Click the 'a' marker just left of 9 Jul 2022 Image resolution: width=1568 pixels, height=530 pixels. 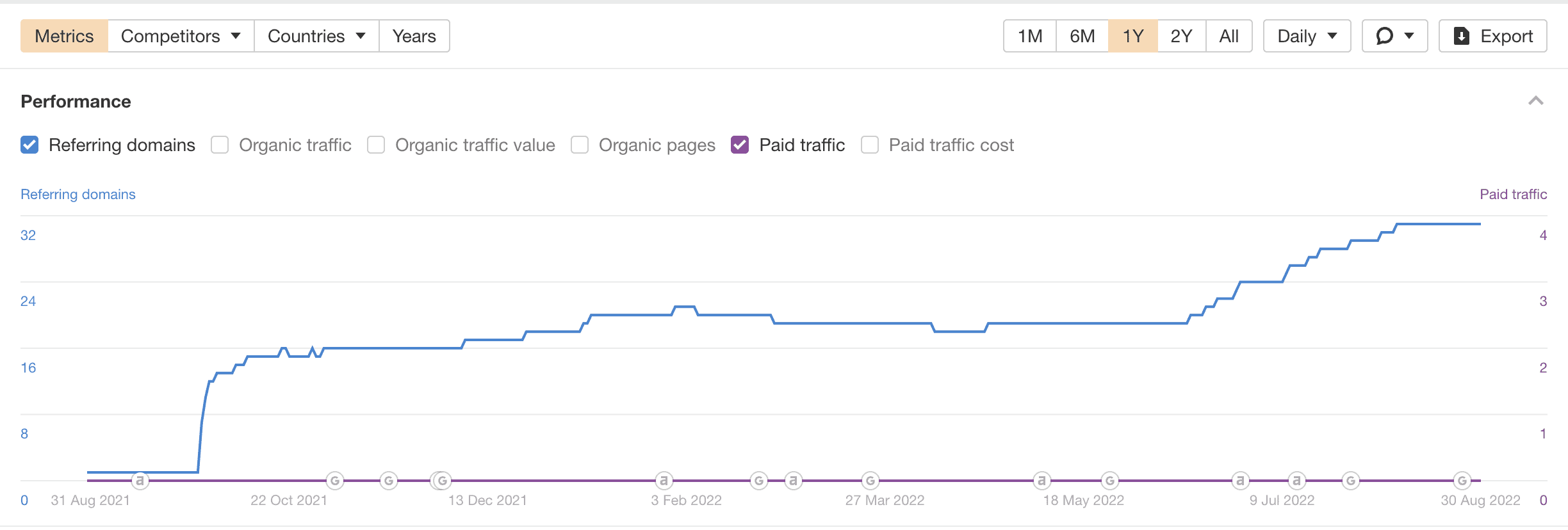[x=1241, y=480]
